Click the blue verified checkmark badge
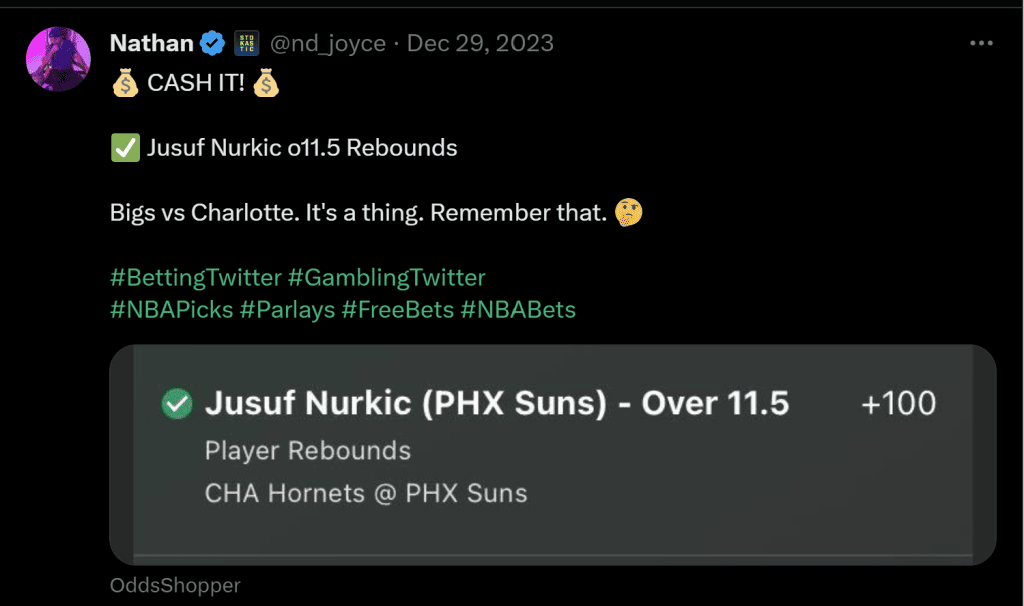Screen dimensions: 1024x606 (x=212, y=43)
